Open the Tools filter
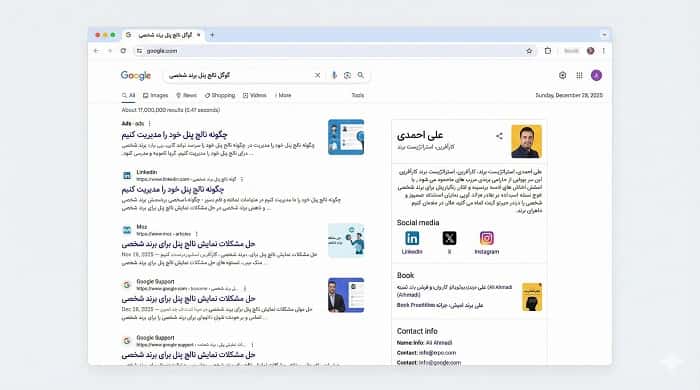Image resolution: width=700 pixels, height=390 pixels. (358, 95)
